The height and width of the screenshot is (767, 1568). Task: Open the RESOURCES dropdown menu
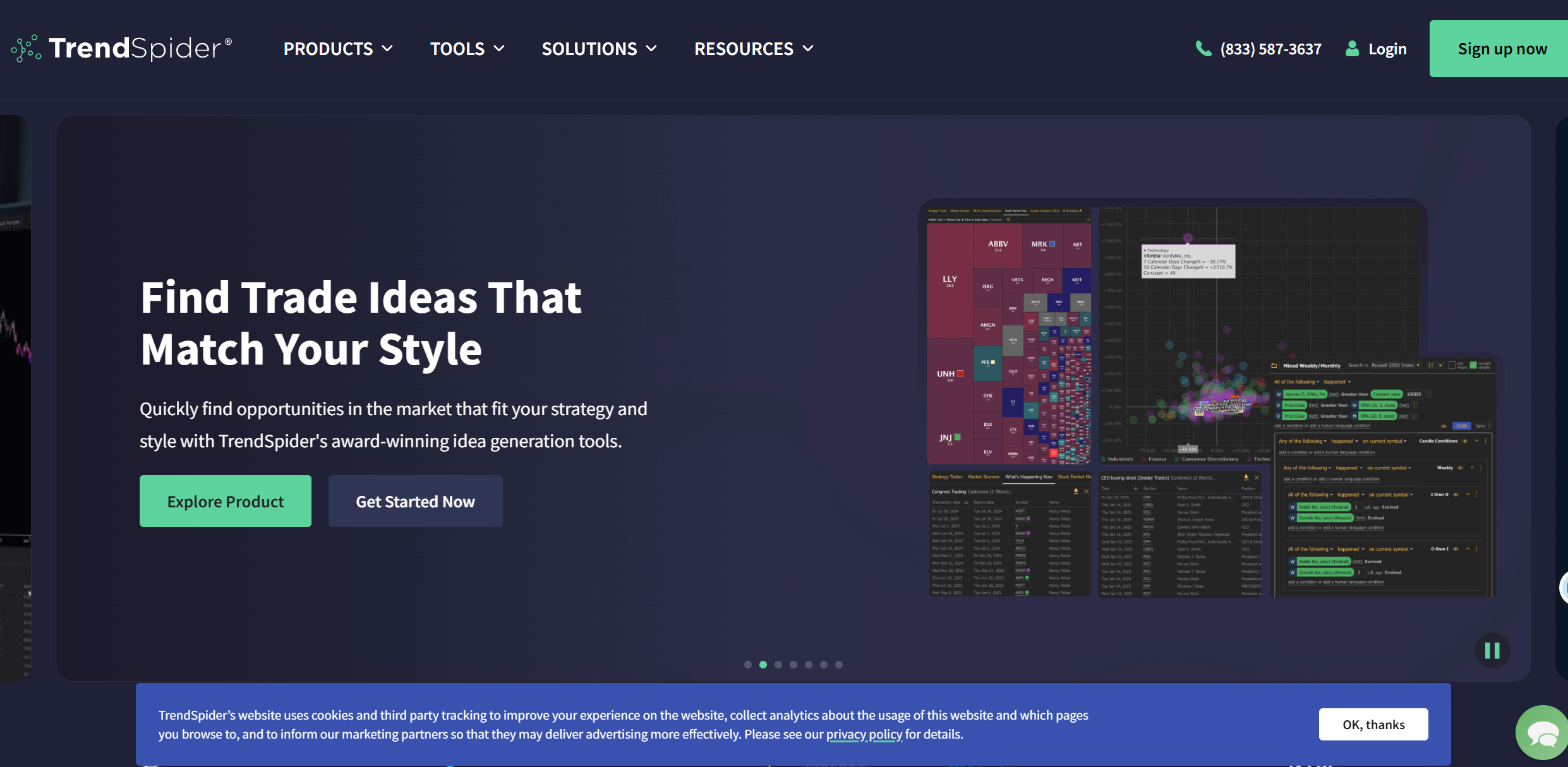point(754,49)
